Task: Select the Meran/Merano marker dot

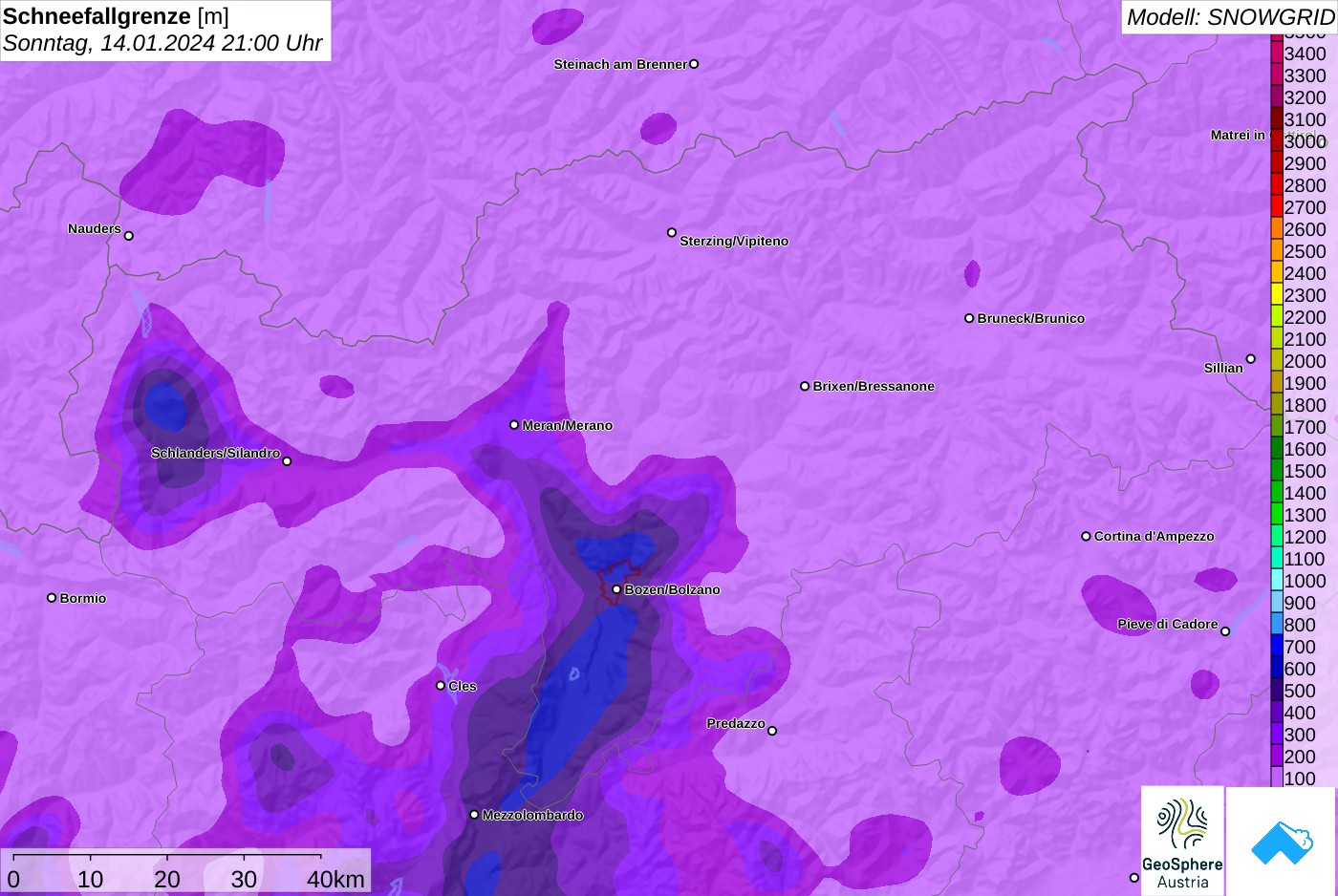Action: pos(514,424)
